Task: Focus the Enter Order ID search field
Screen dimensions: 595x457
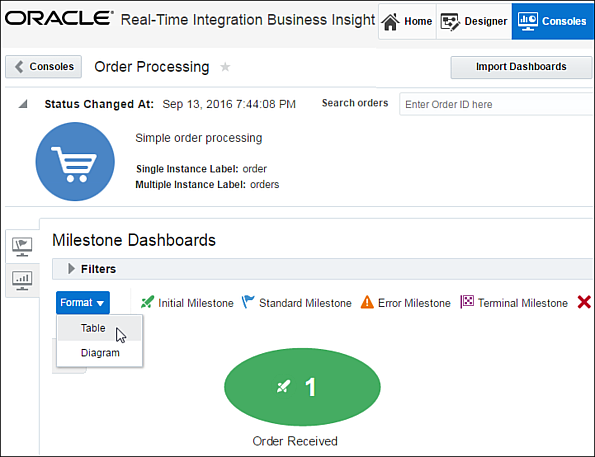Action: point(497,104)
